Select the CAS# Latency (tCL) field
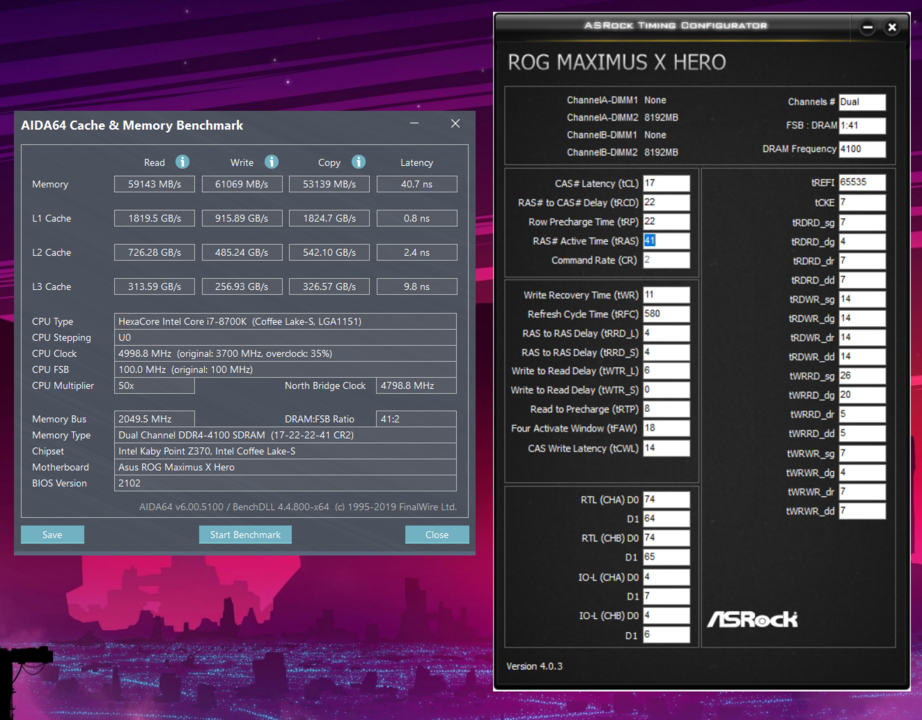Image resolution: width=922 pixels, height=720 pixels. [x=666, y=183]
